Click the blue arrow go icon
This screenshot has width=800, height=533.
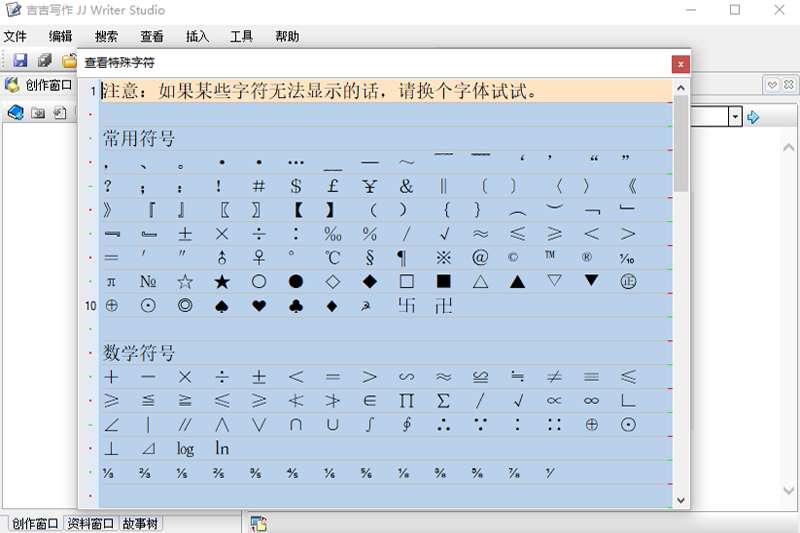pos(753,117)
